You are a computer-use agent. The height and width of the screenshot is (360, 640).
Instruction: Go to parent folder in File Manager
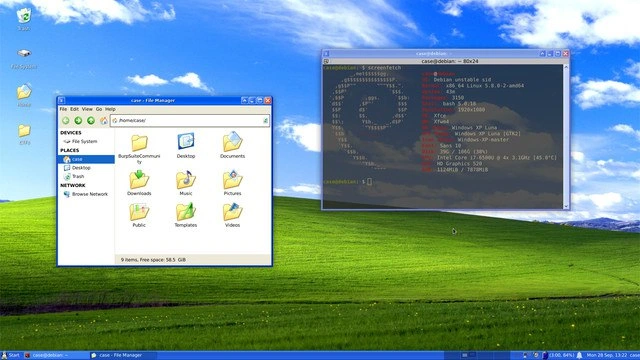(91, 120)
